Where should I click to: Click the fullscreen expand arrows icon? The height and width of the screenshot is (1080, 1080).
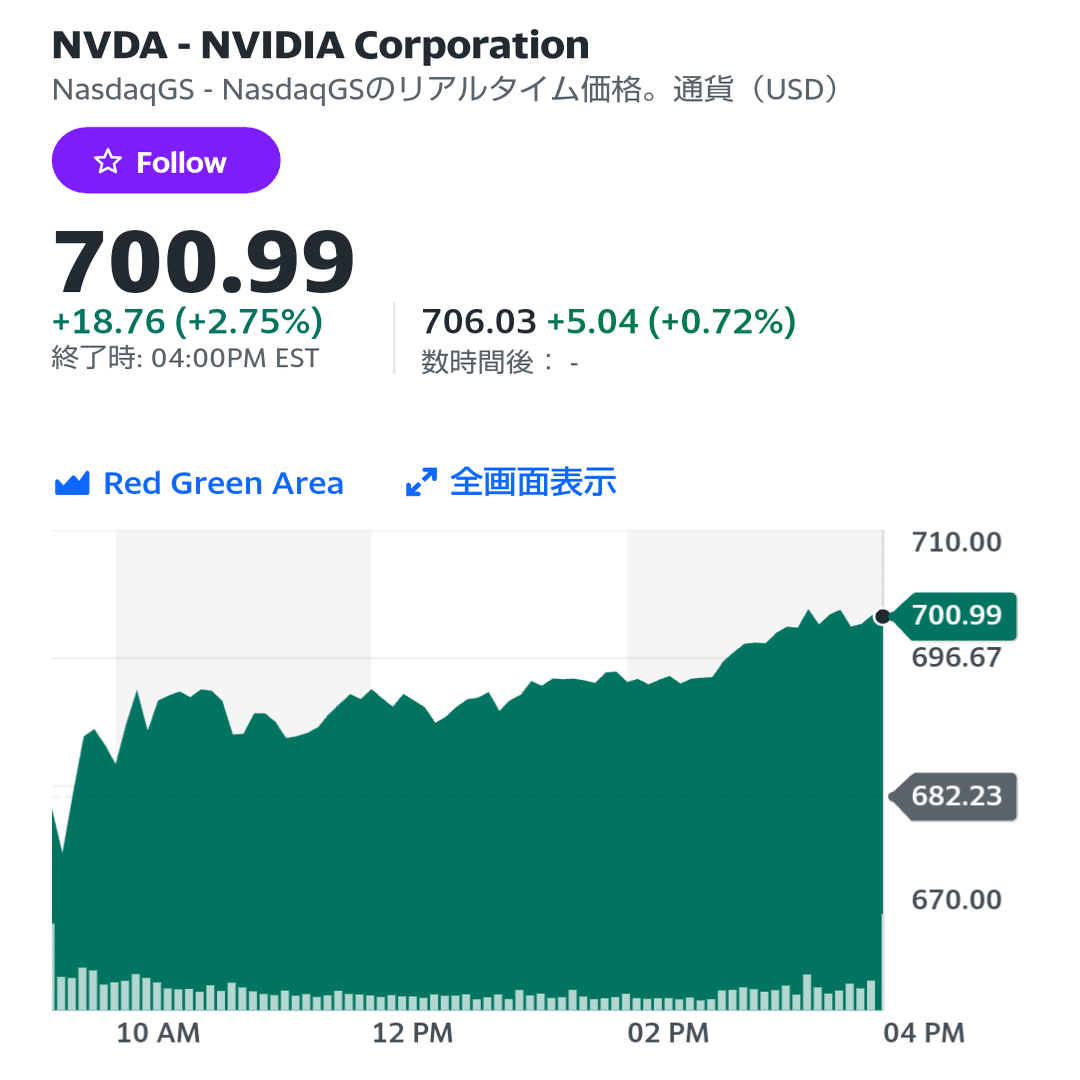click(x=421, y=482)
